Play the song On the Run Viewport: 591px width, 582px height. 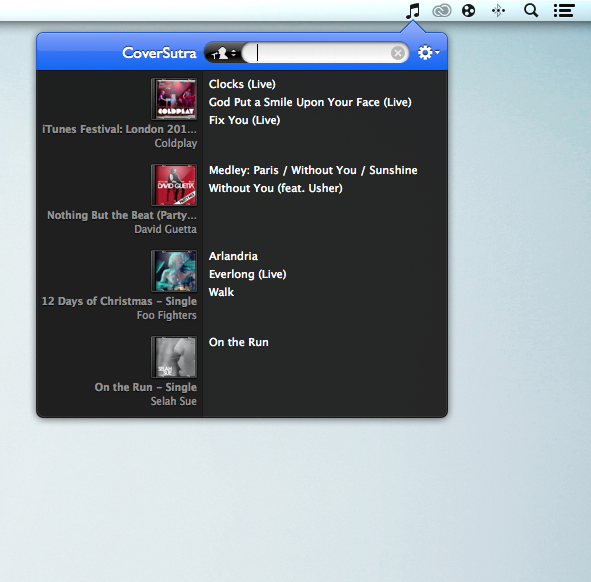click(x=239, y=342)
